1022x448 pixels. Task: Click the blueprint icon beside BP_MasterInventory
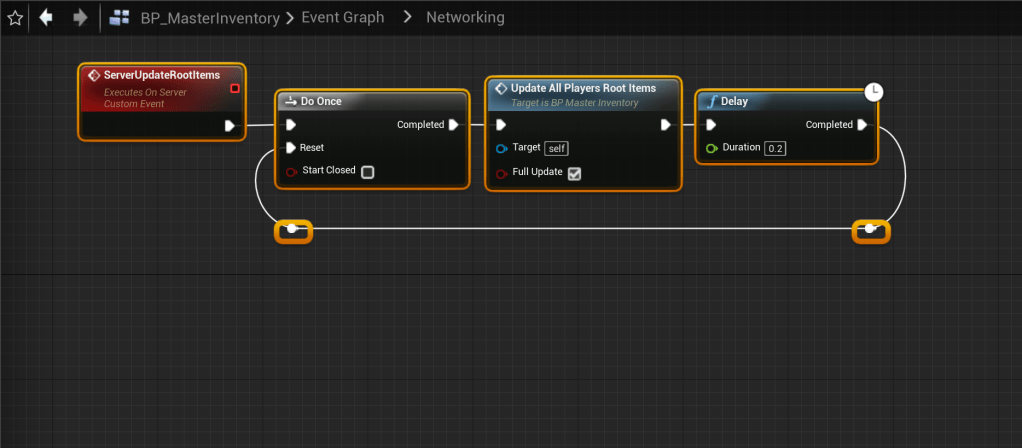pos(120,18)
